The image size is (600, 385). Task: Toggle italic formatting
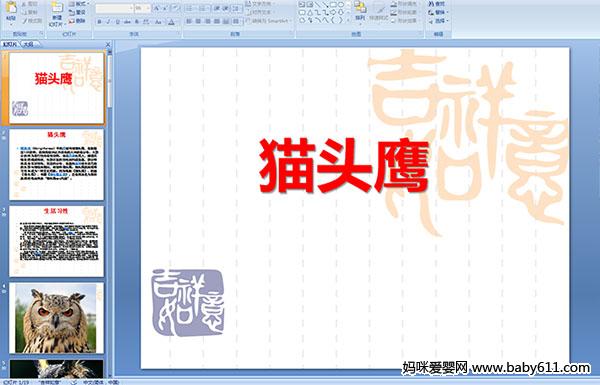[108, 22]
